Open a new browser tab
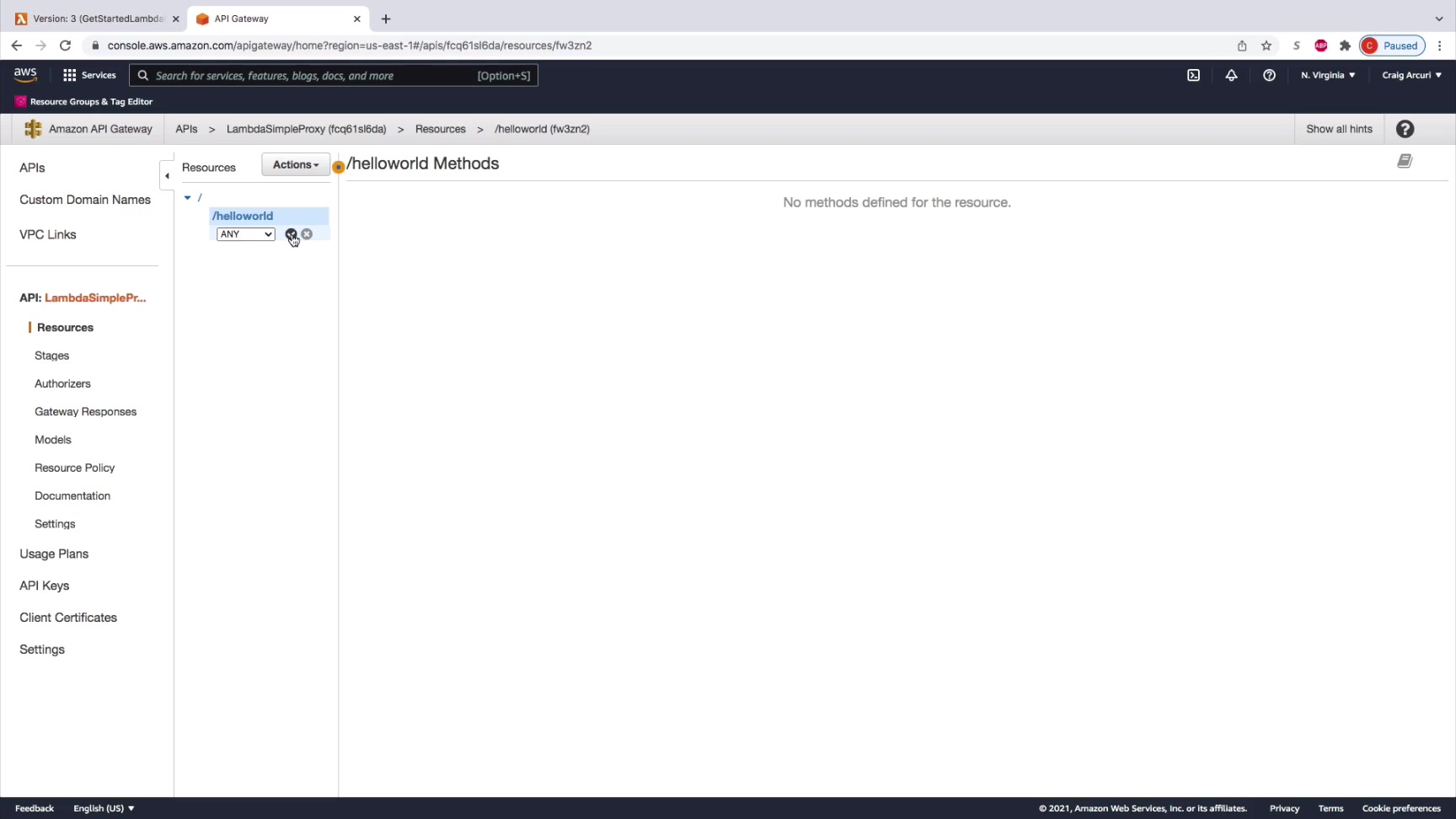 coord(386,19)
